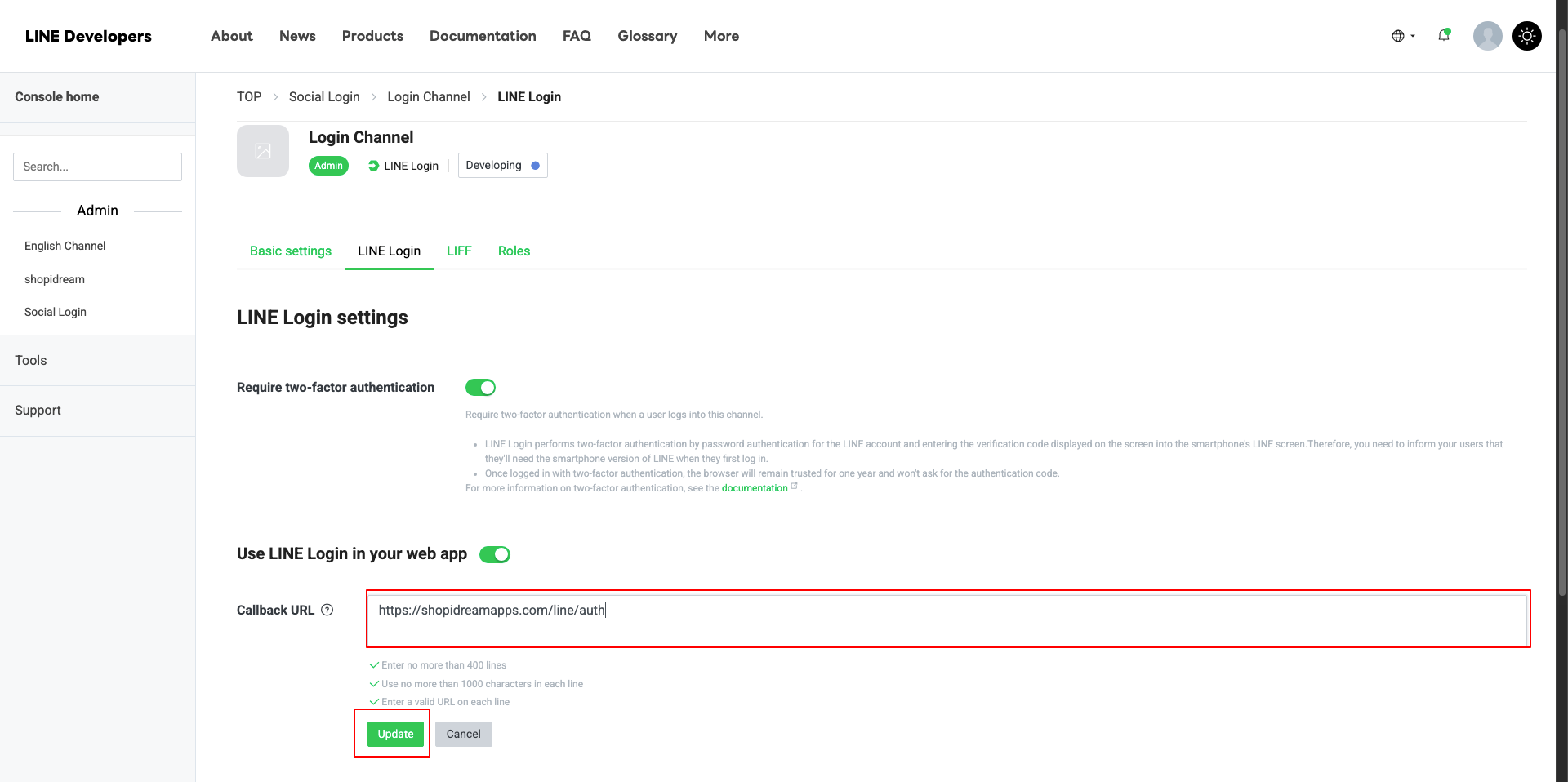Open the user profile avatar
Screen dimensions: 1568x782
1487,36
